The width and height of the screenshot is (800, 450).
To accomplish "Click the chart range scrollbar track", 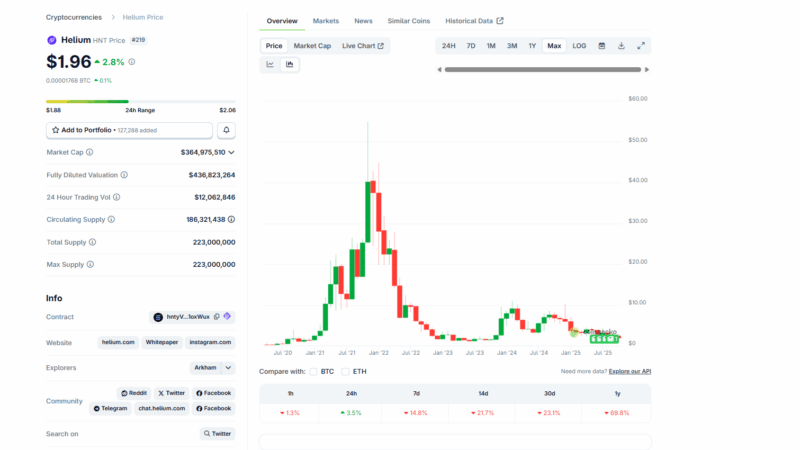I will pyautogui.click(x=543, y=69).
